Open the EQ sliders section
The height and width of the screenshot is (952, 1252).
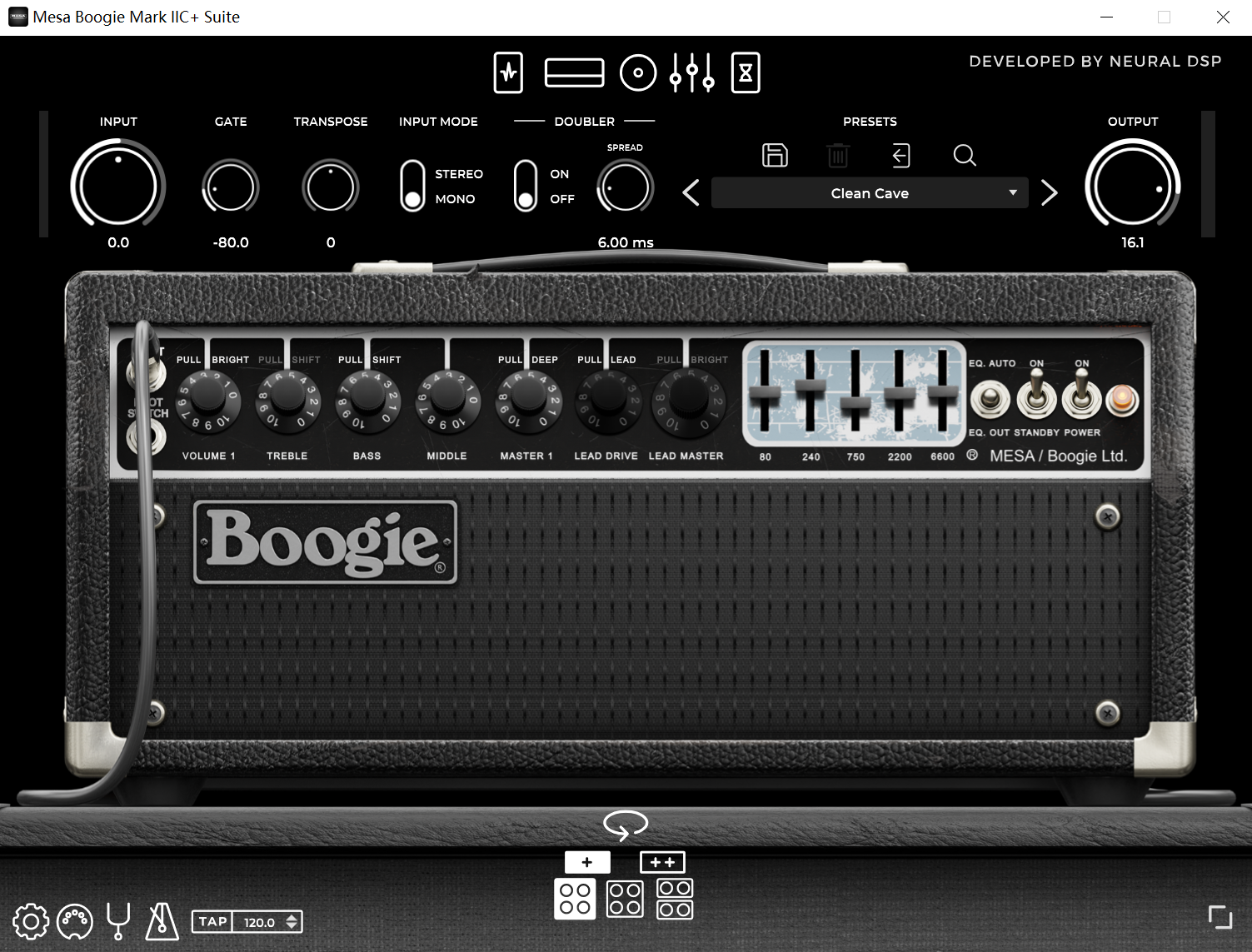click(x=692, y=73)
